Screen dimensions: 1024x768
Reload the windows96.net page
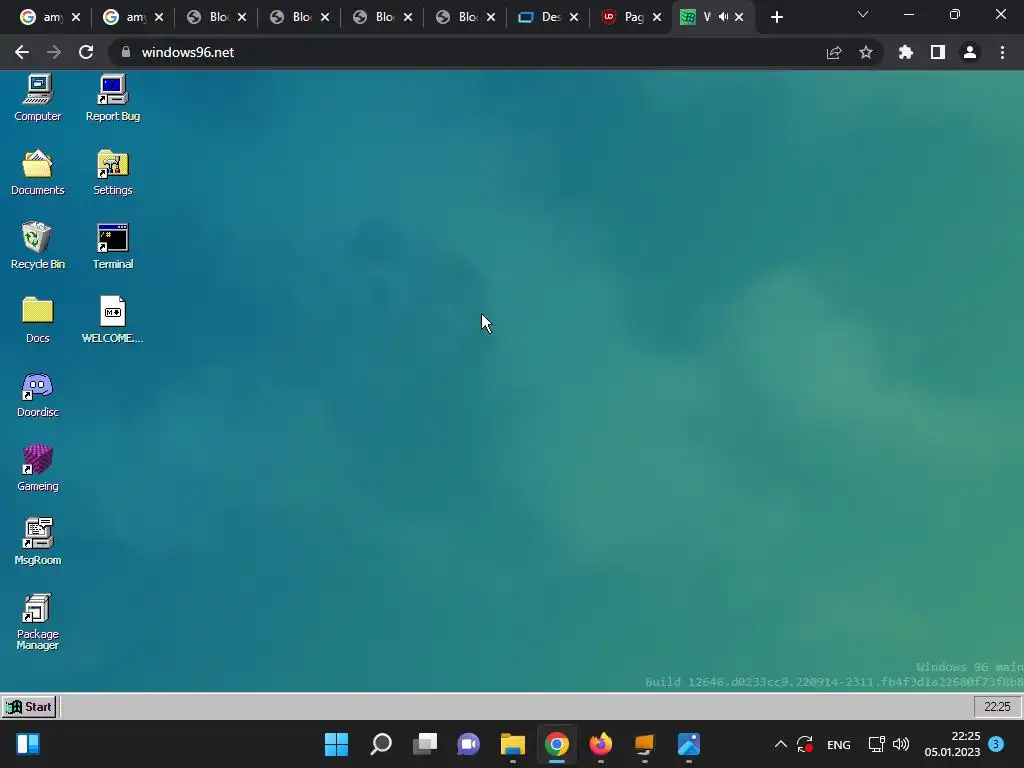pyautogui.click(x=86, y=52)
